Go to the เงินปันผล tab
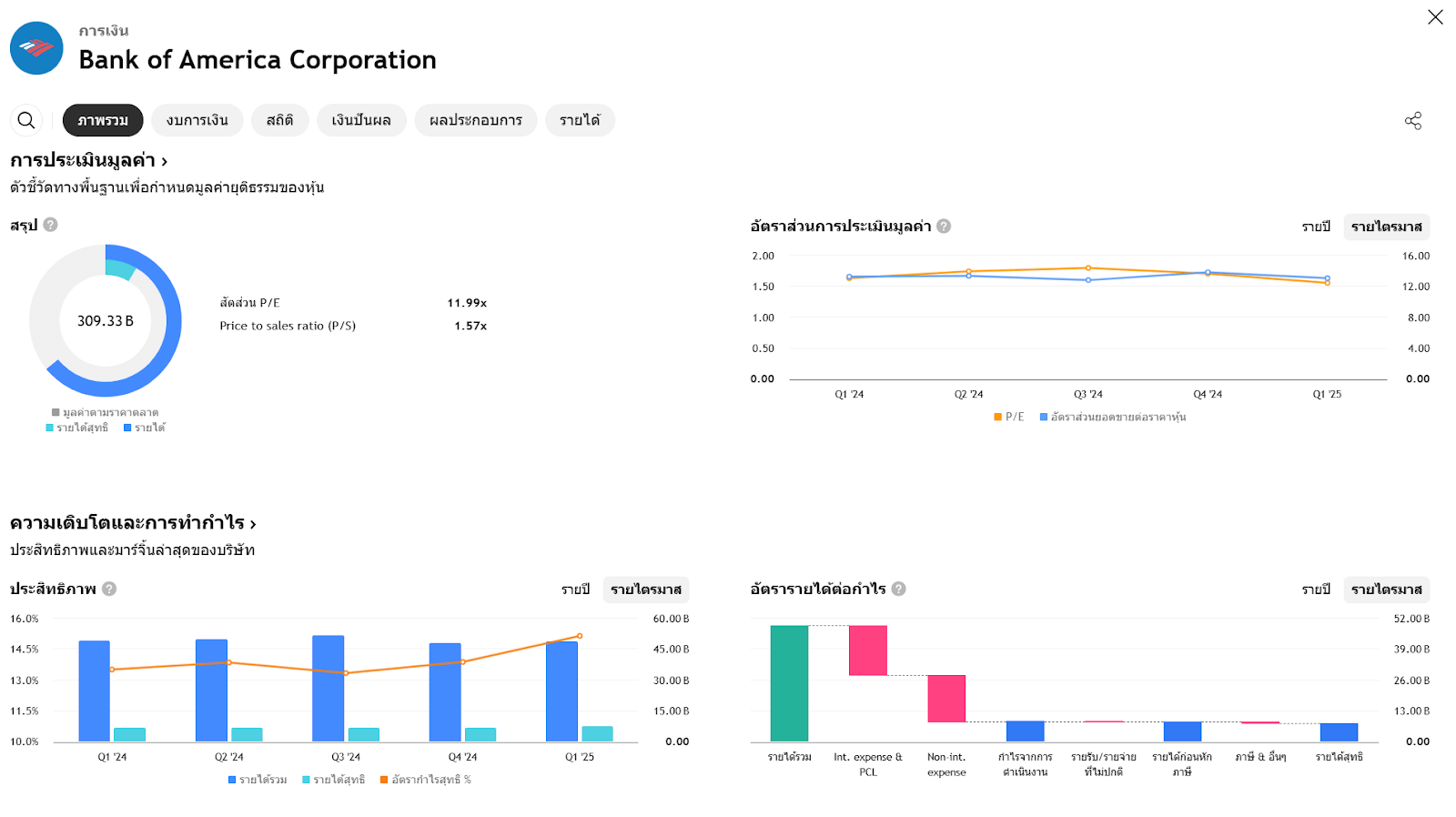The height and width of the screenshot is (817, 1456). point(361,120)
